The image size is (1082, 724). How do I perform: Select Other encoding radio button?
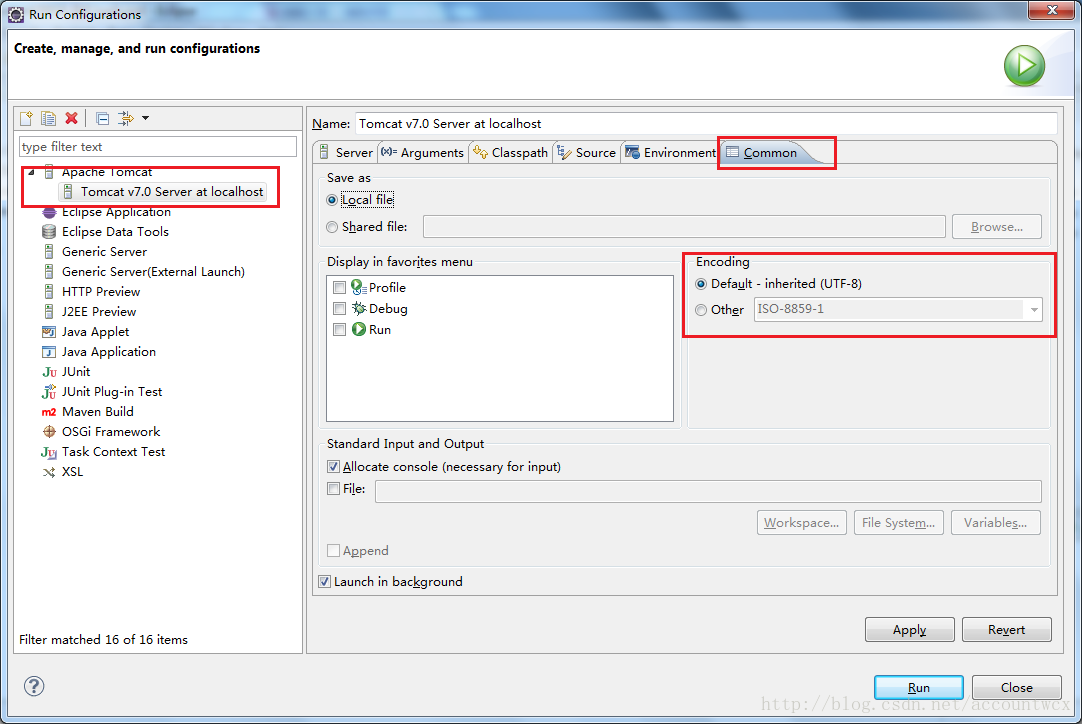[x=701, y=311]
